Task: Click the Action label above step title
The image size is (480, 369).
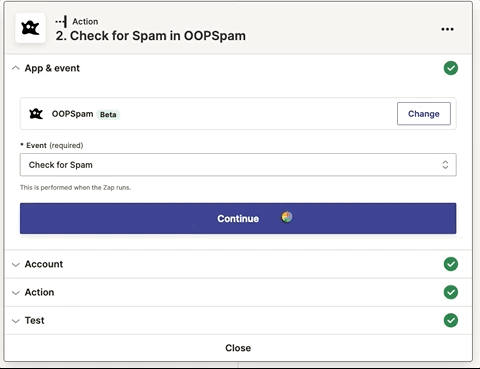Action: click(85, 22)
